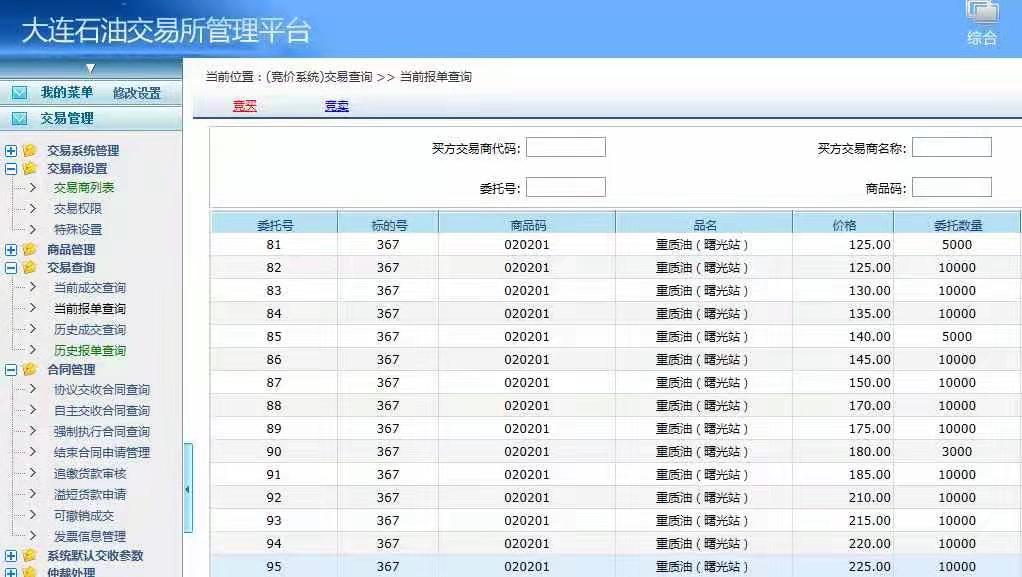Collapse the 交易查询 tree node
The image size is (1022, 577).
point(11,268)
